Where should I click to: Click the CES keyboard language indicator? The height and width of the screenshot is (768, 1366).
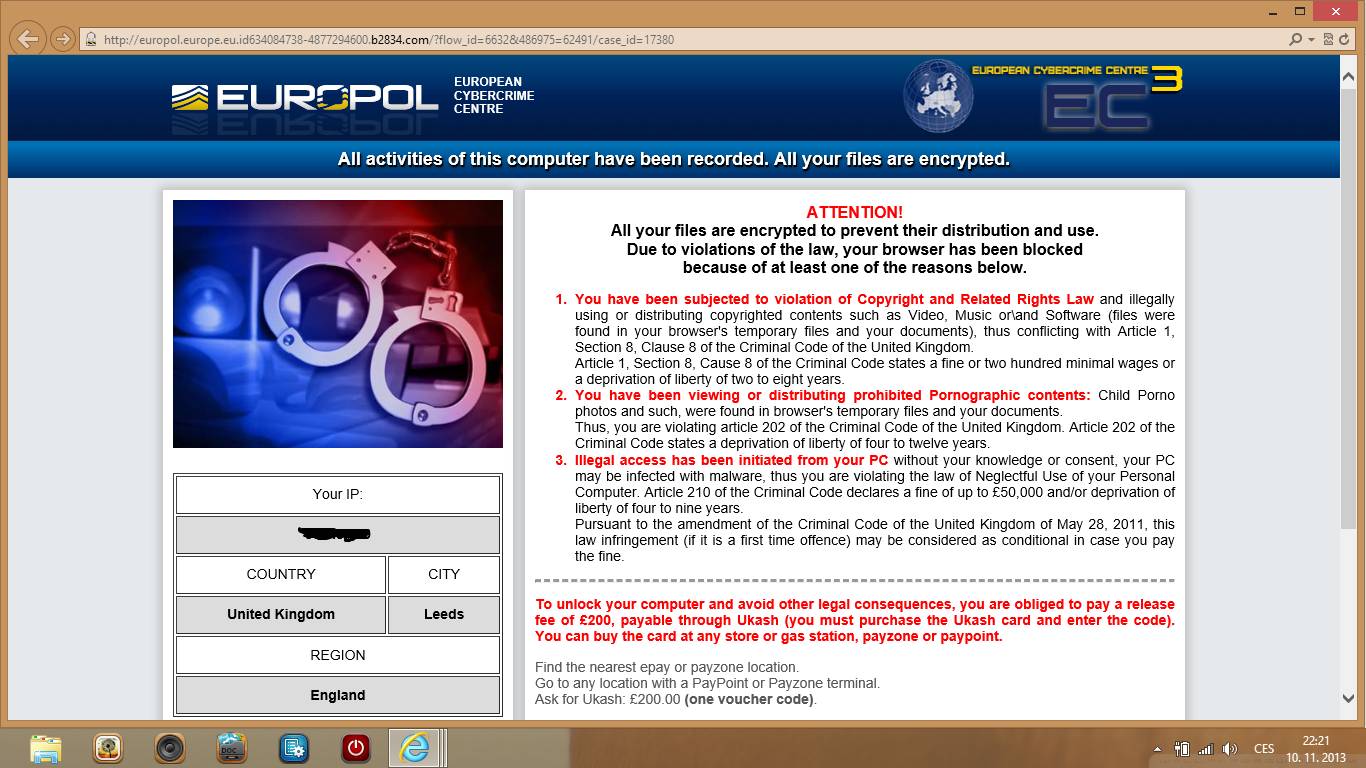pyautogui.click(x=1264, y=749)
